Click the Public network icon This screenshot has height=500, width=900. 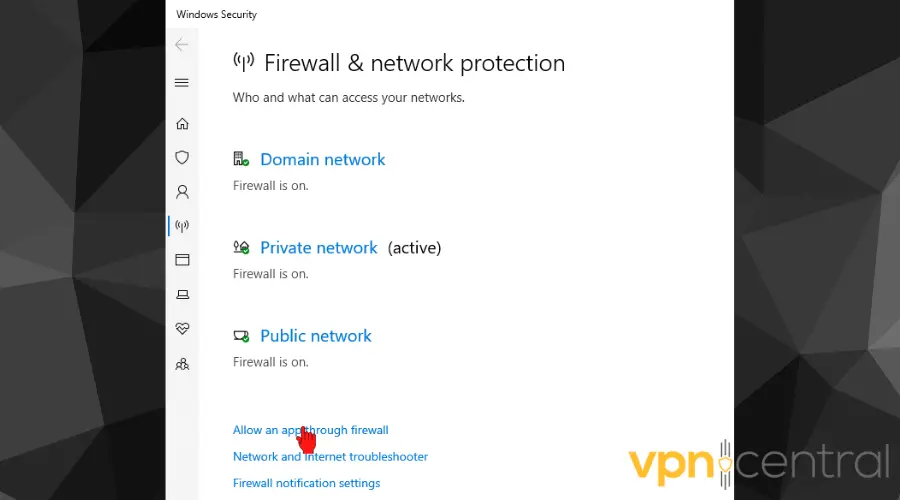click(240, 336)
